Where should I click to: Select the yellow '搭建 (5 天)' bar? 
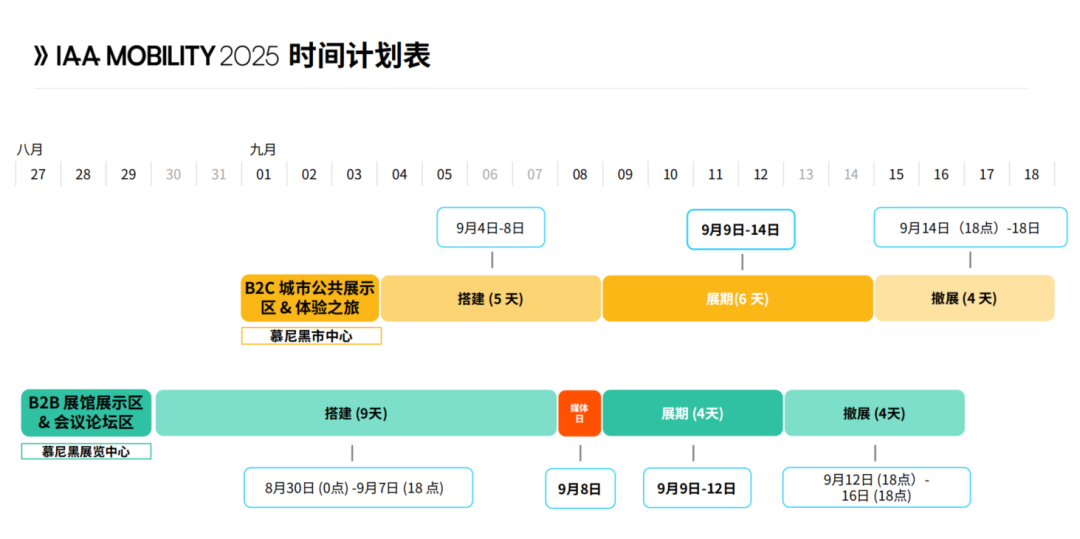491,298
